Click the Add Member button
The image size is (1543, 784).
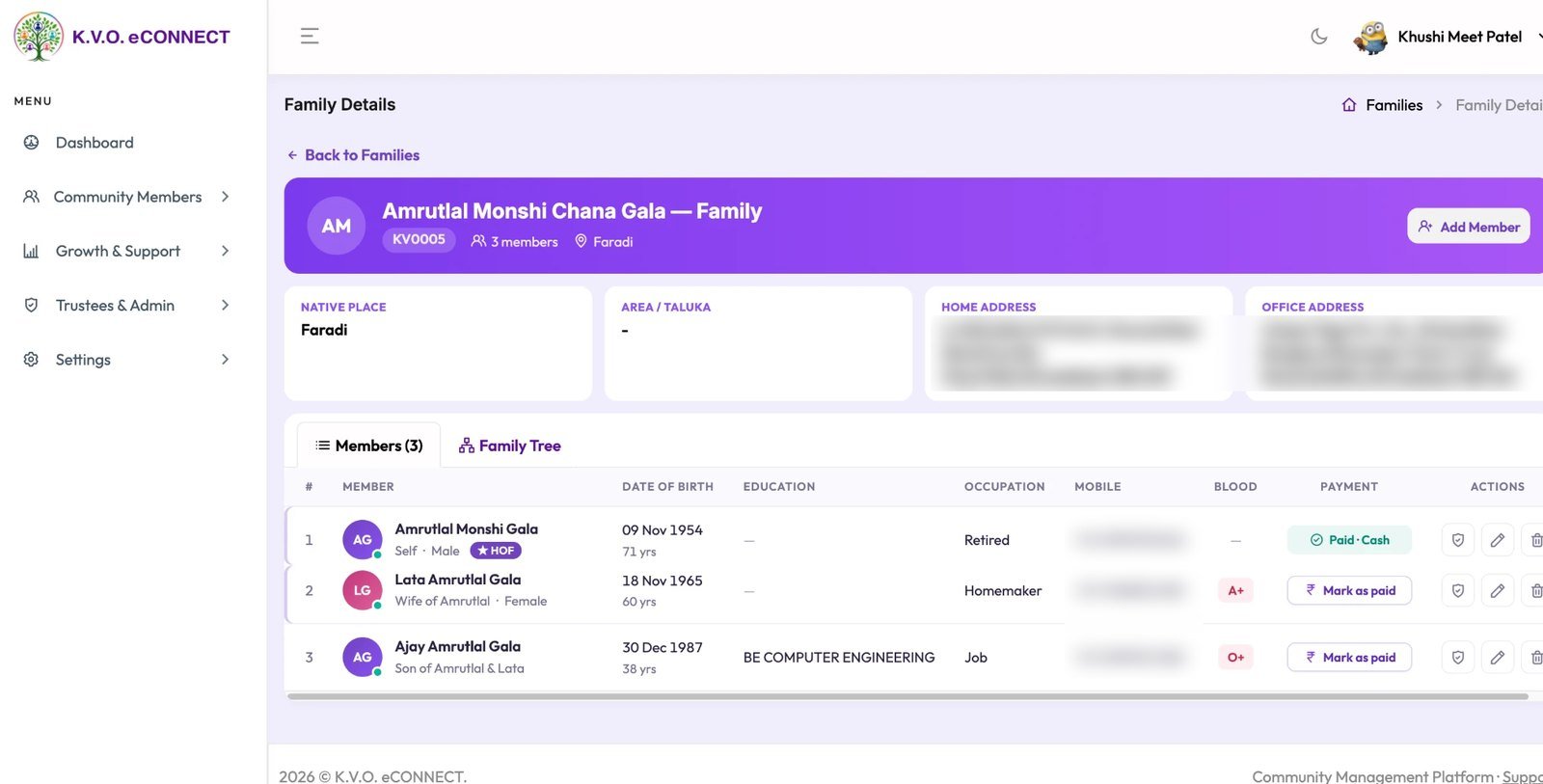pos(1468,227)
